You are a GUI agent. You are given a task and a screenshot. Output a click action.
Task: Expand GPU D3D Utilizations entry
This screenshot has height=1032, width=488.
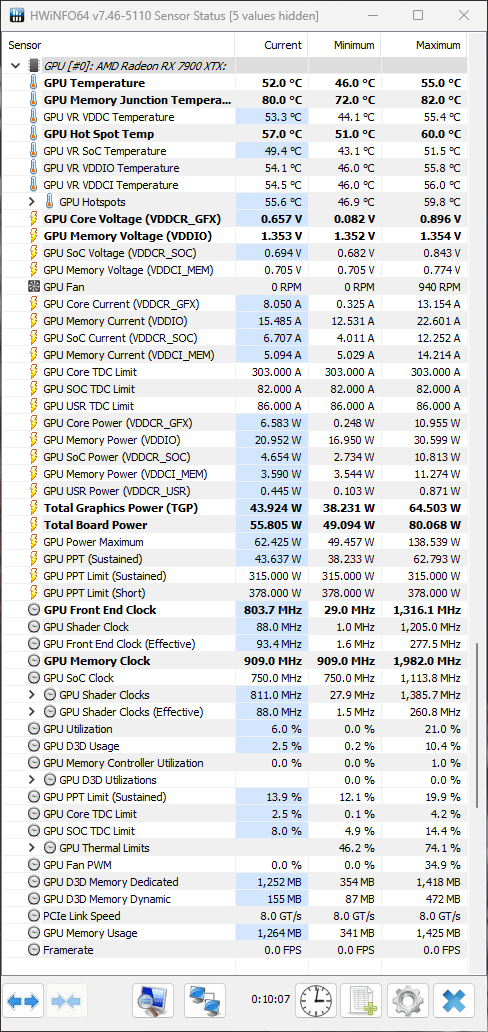click(32, 780)
